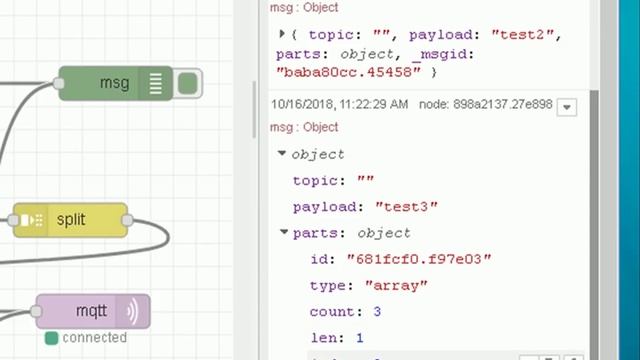Click the expanded topic empty string value
Viewport: 640px width, 360px height.
[x=365, y=180]
